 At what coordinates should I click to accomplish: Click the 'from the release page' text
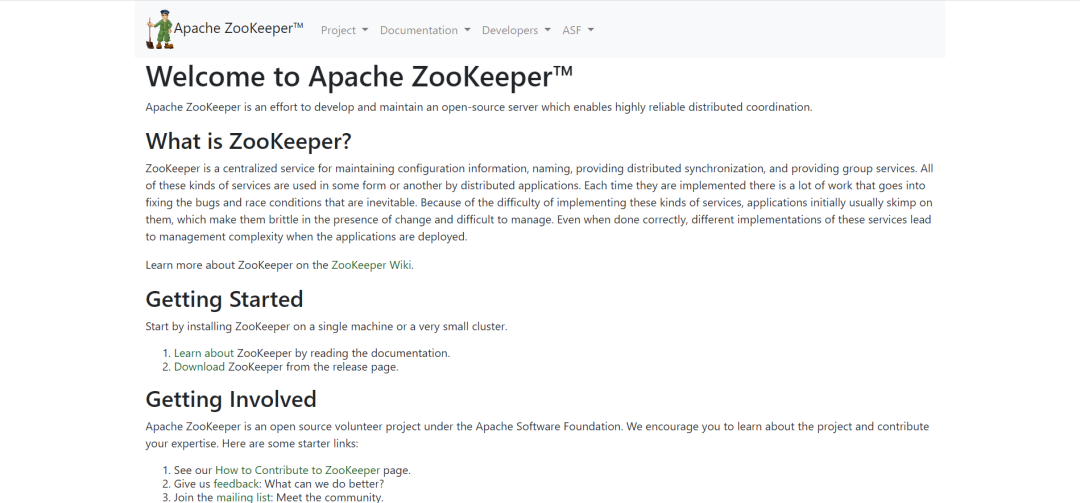[x=342, y=367]
